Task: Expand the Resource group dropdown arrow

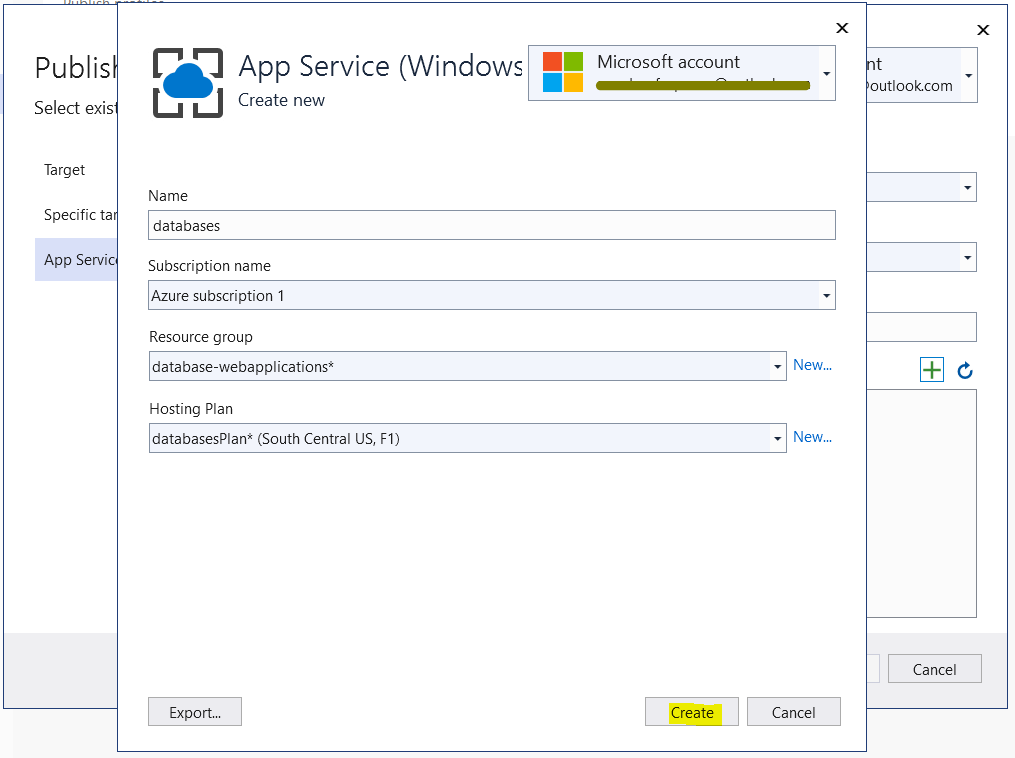Action: point(777,367)
